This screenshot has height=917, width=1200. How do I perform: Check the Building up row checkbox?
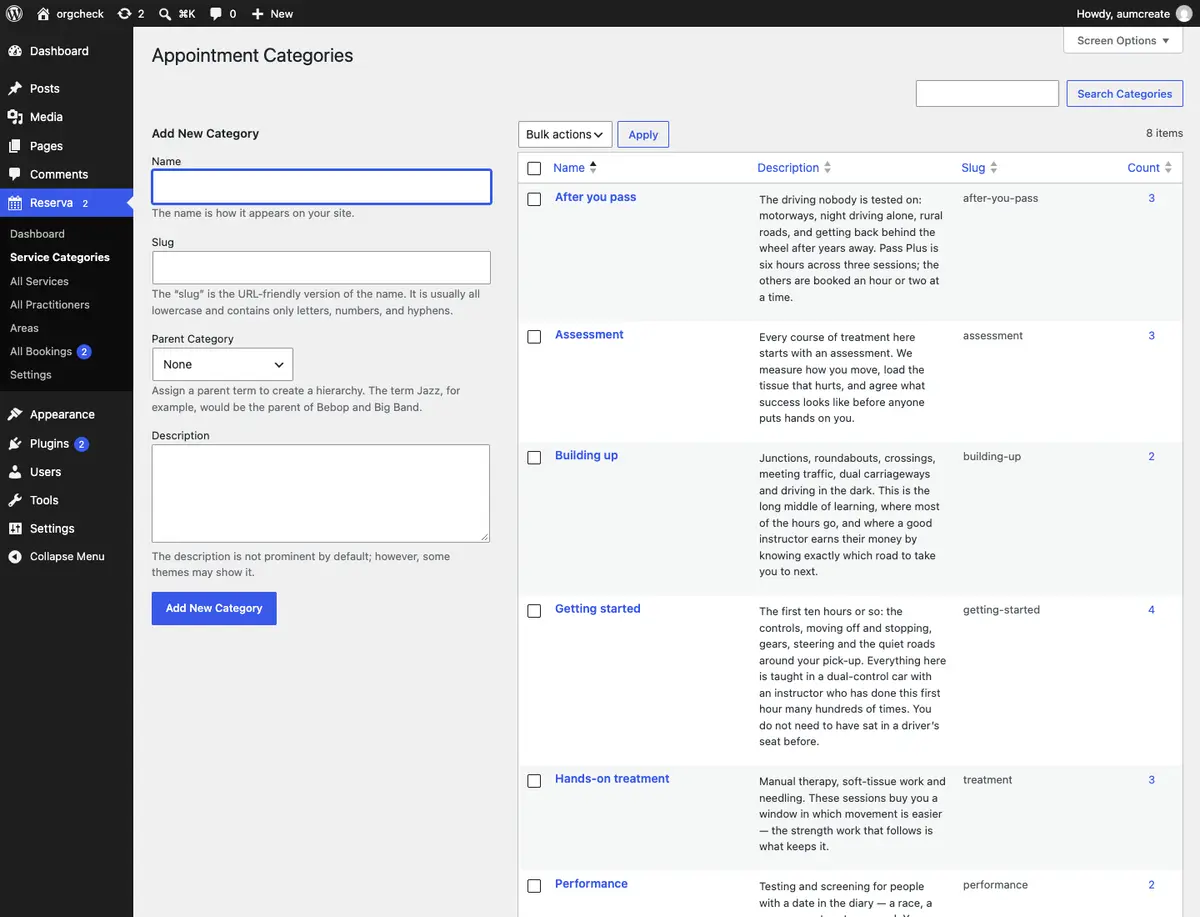pos(534,457)
